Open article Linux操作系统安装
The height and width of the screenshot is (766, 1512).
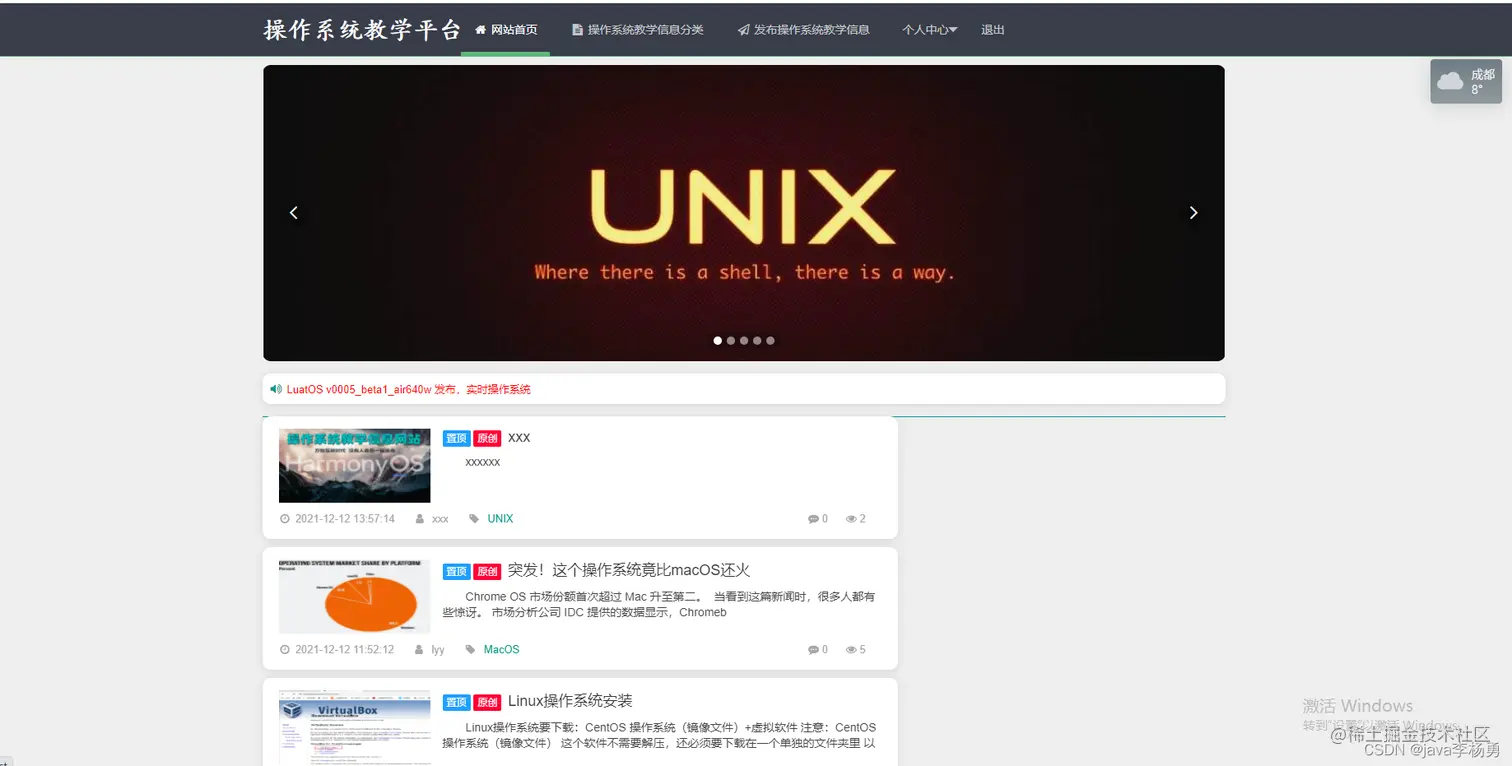[x=570, y=701]
